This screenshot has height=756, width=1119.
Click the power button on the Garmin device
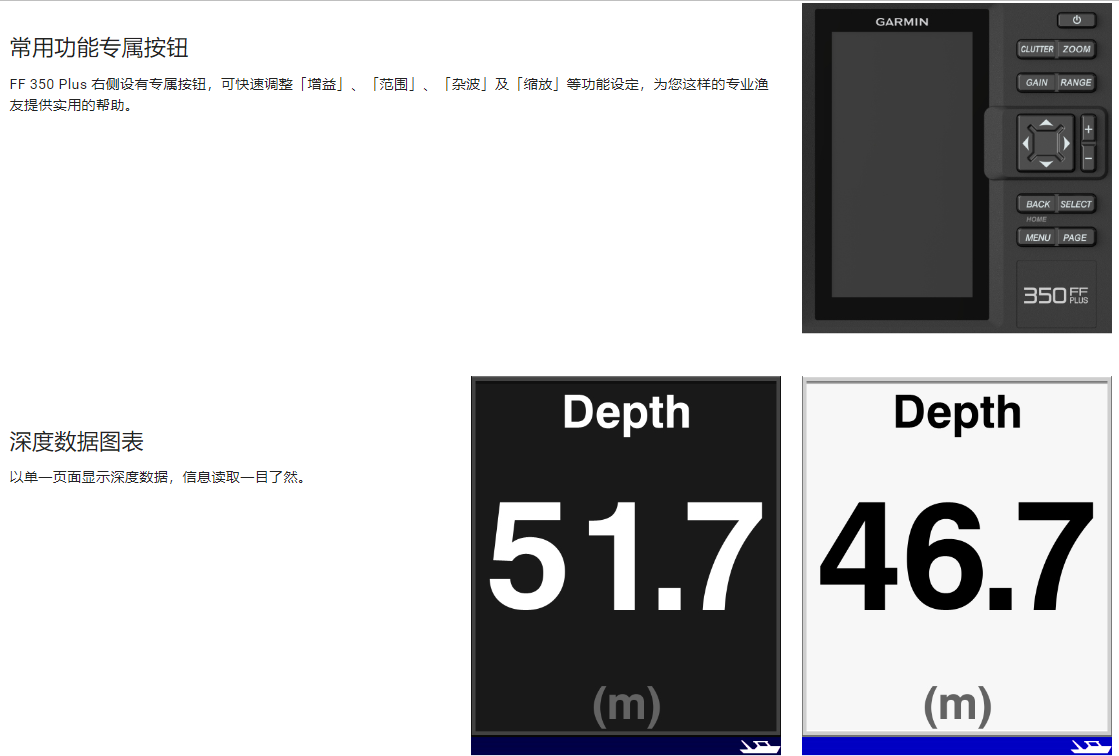point(1076,20)
